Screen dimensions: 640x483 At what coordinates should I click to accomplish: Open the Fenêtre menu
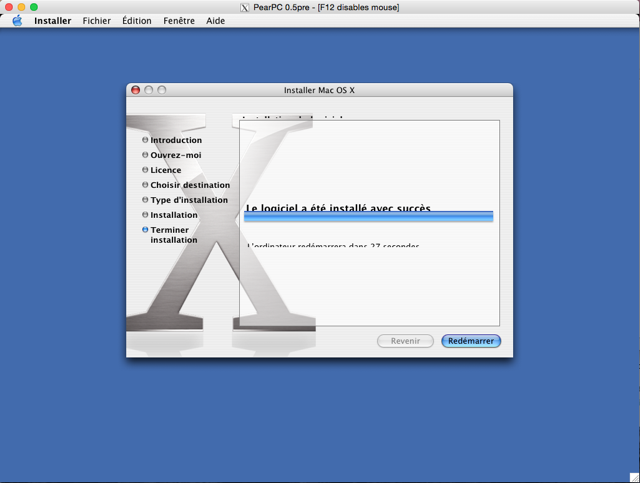pyautogui.click(x=179, y=20)
